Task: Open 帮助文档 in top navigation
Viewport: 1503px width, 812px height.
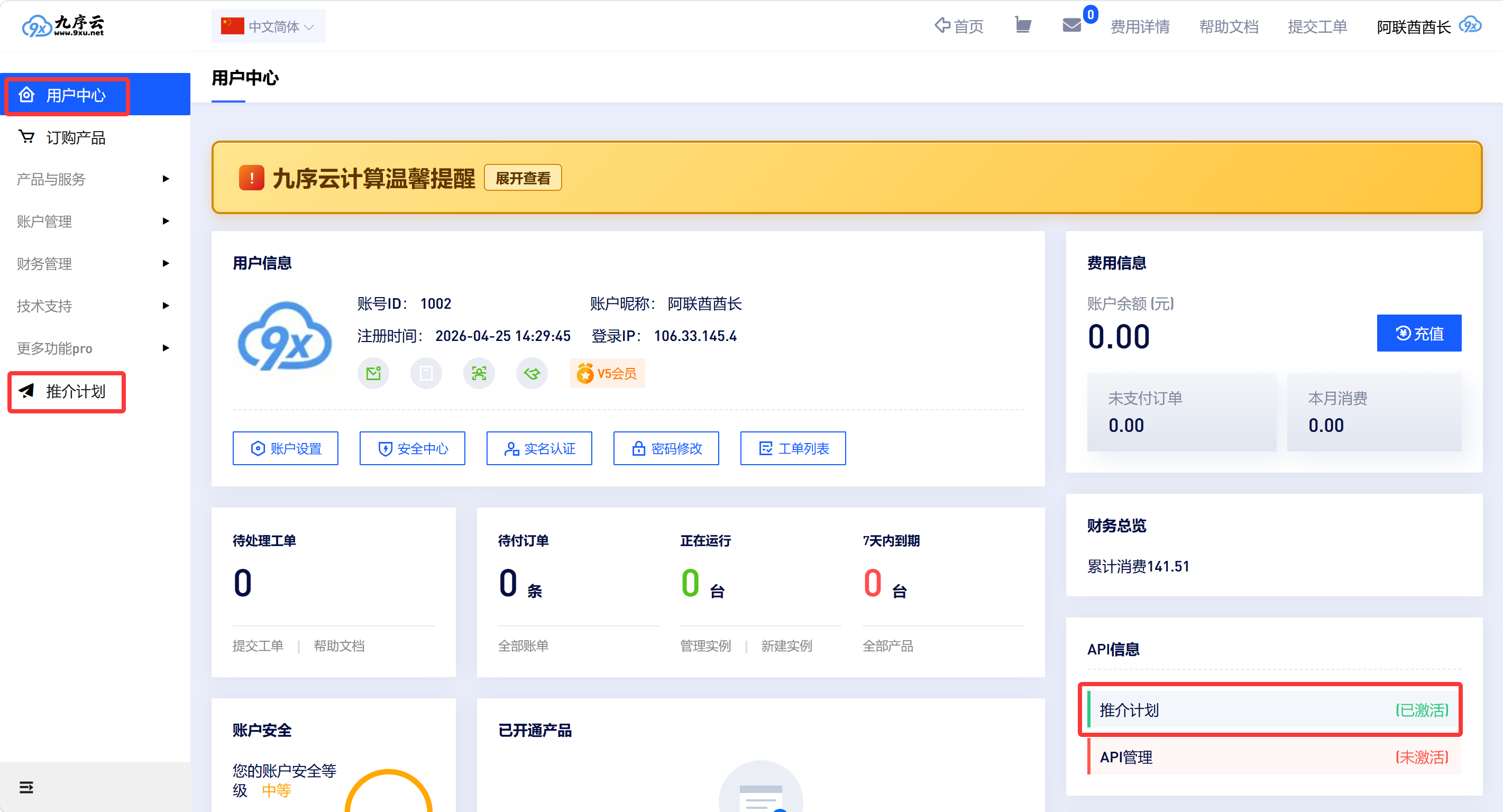Action: 1229,26
